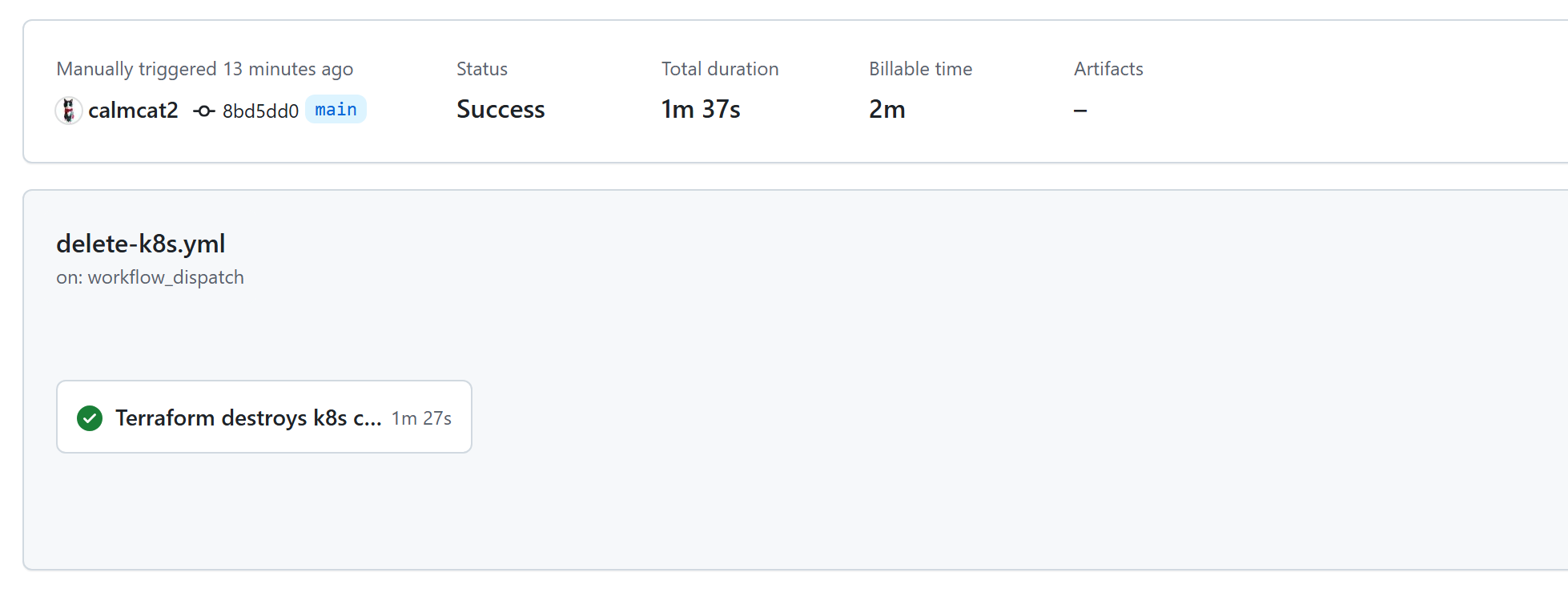
Task: Click the Success status value
Action: tap(501, 109)
